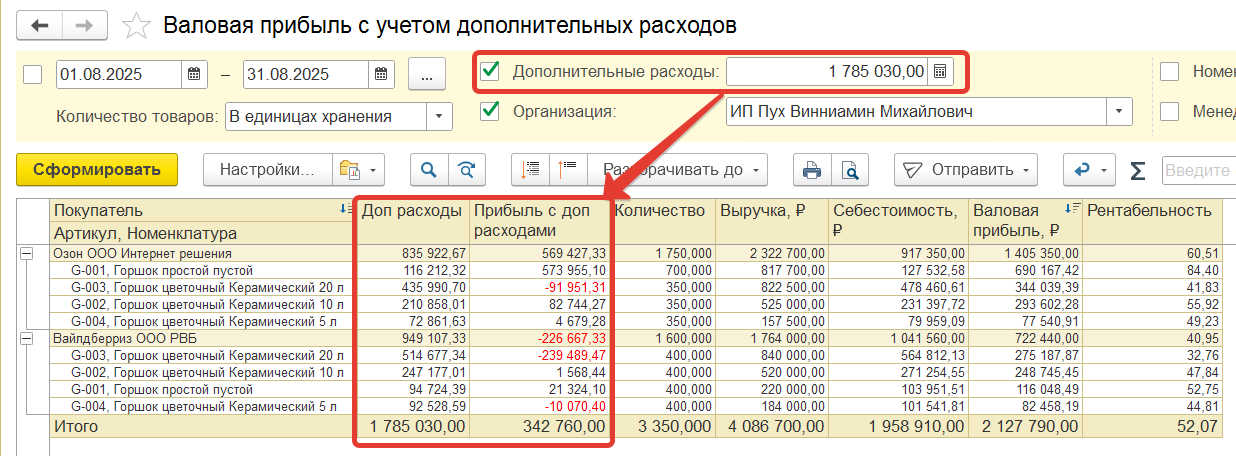Open the Отправить dropdown button
The image size is (1236, 456).
966,169
